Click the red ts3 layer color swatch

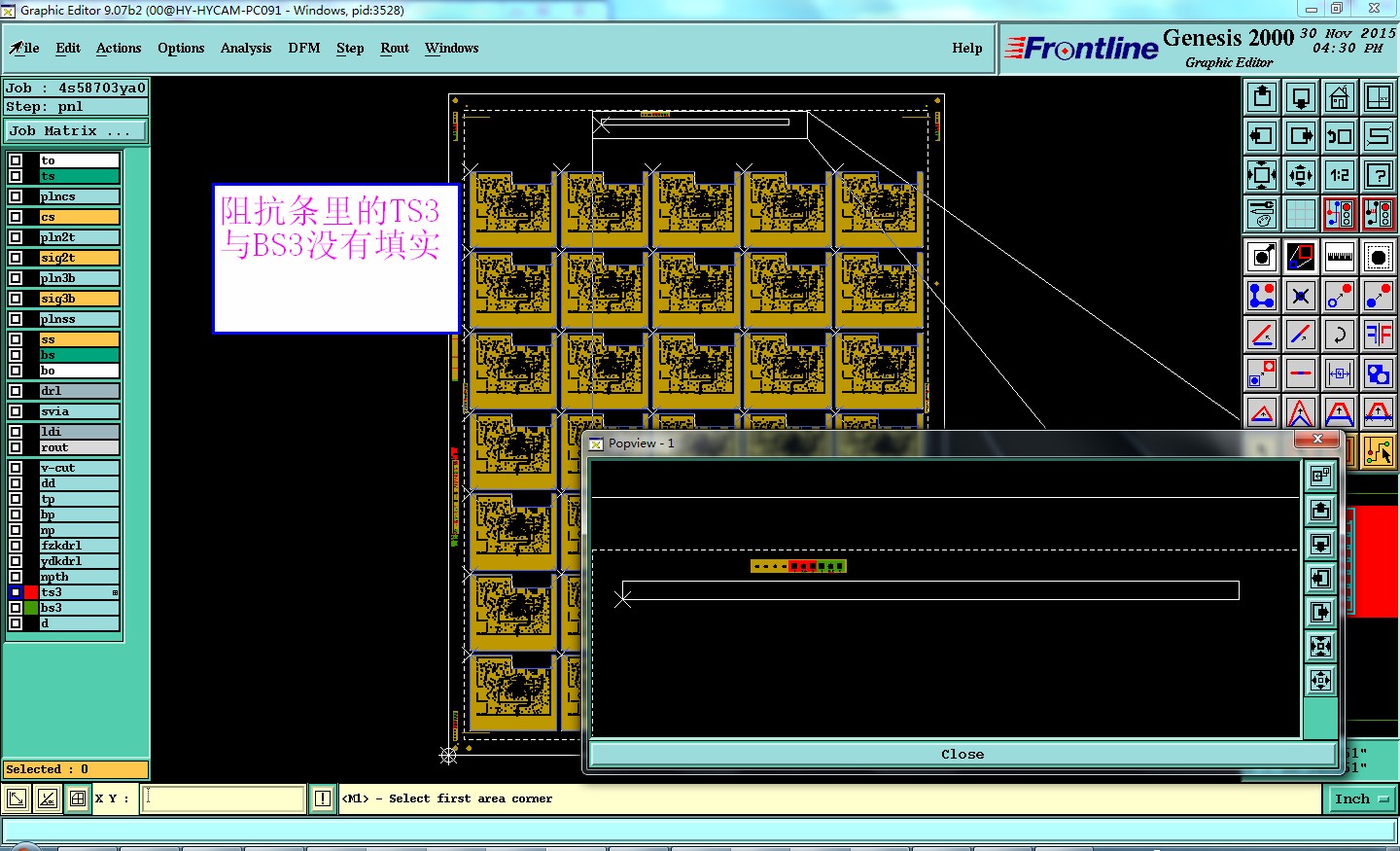(x=31, y=592)
